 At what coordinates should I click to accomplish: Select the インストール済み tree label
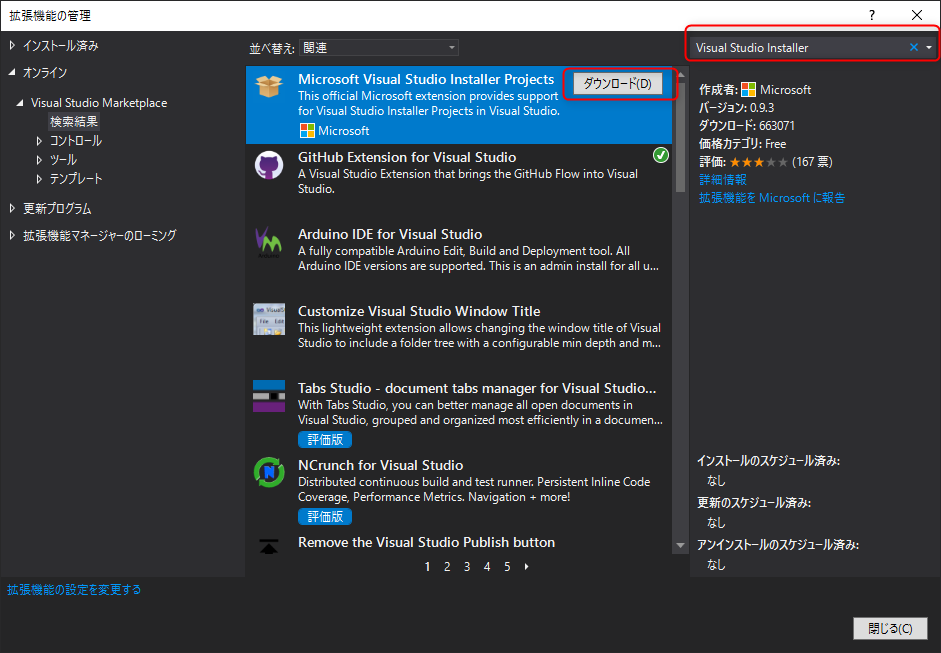click(x=61, y=46)
